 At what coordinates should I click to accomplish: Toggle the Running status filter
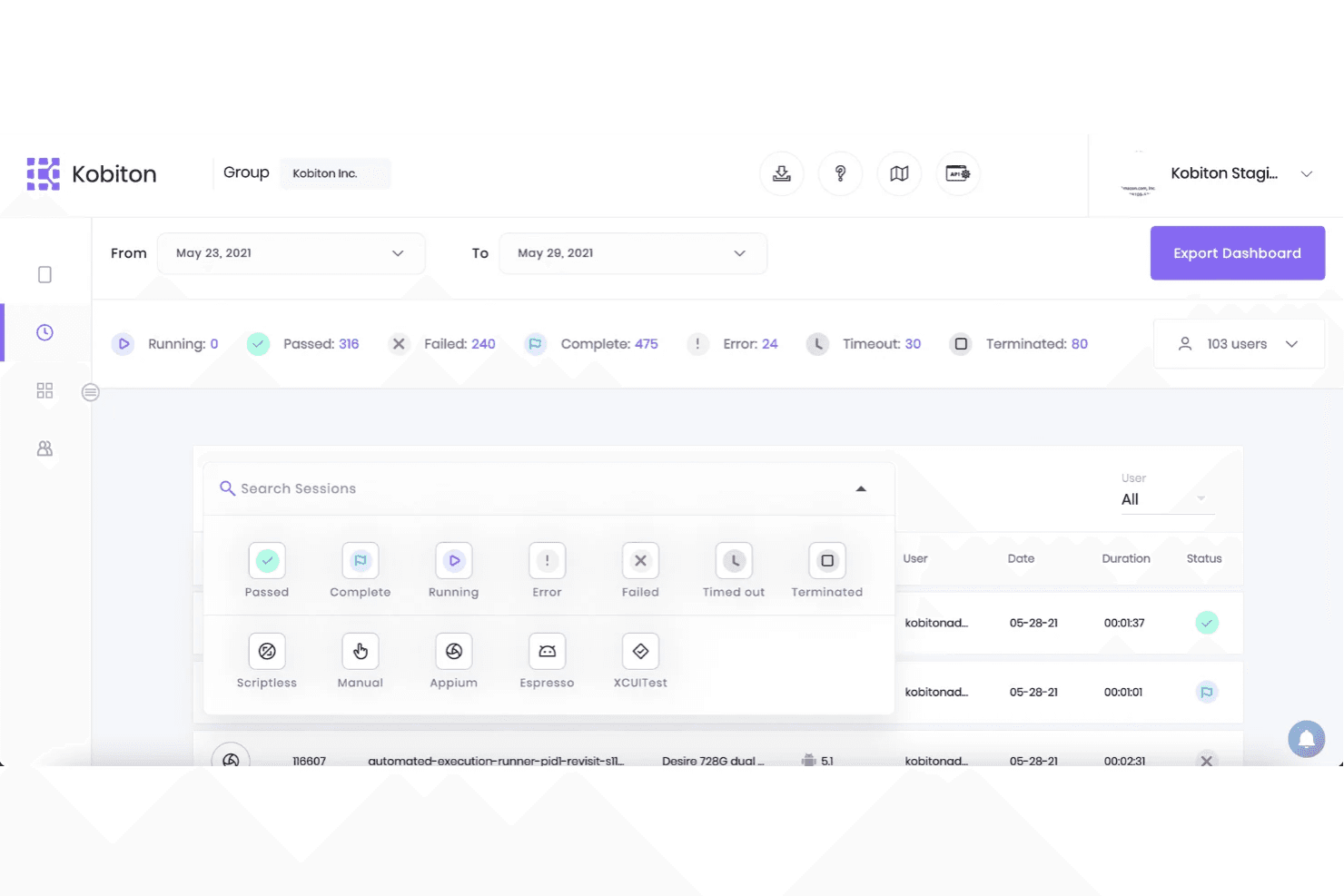454,561
